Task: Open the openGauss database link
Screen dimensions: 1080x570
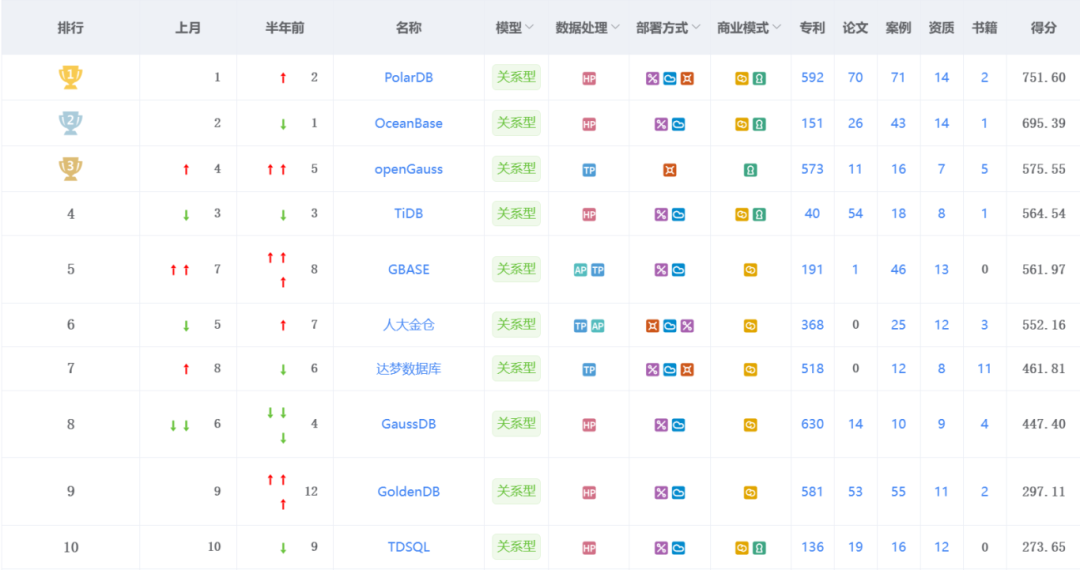Action: 408,169
